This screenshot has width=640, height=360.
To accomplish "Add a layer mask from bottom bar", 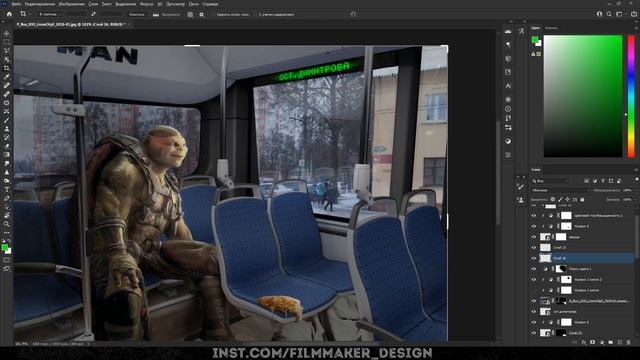I will [x=593, y=342].
